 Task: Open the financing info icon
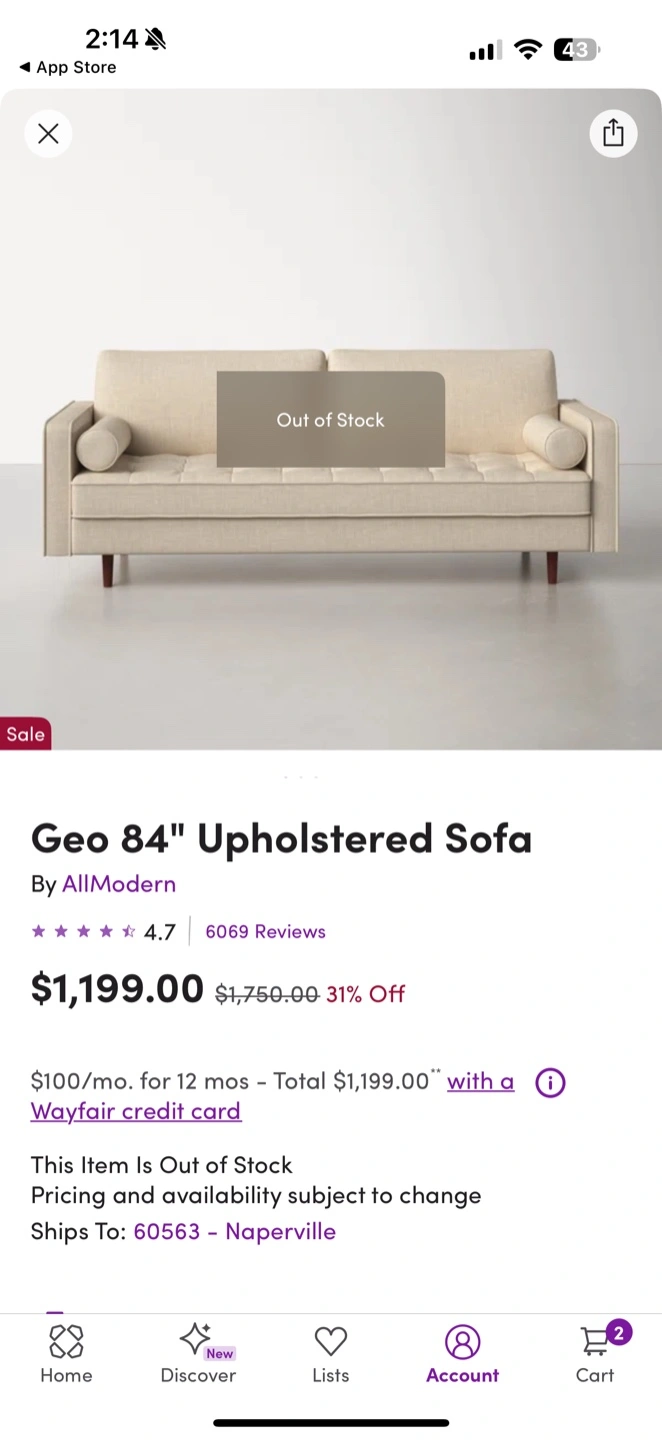pos(550,1082)
